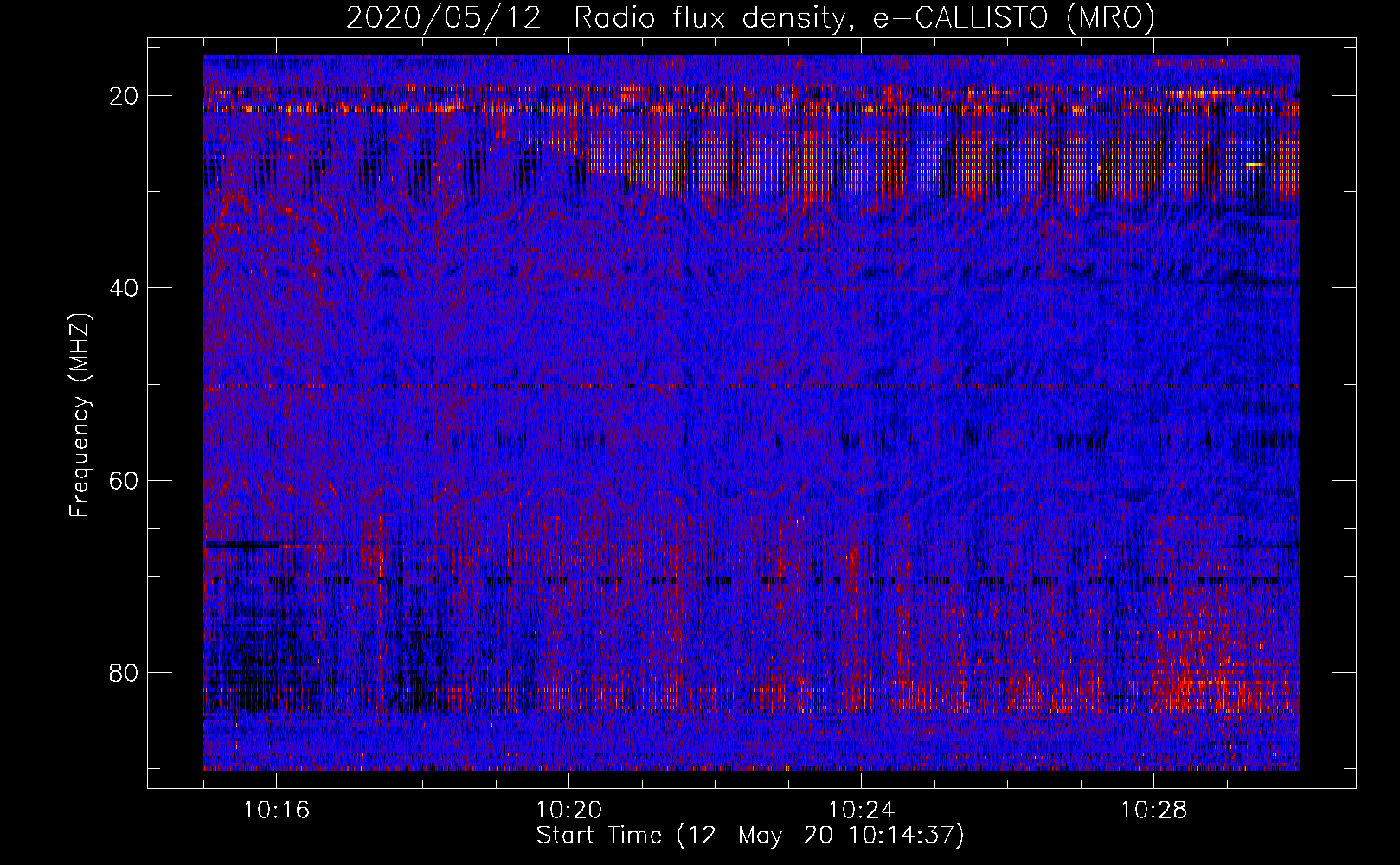Click the bright yellow streak near 27 MHz
This screenshot has width=1400, height=865.
click(x=1254, y=163)
